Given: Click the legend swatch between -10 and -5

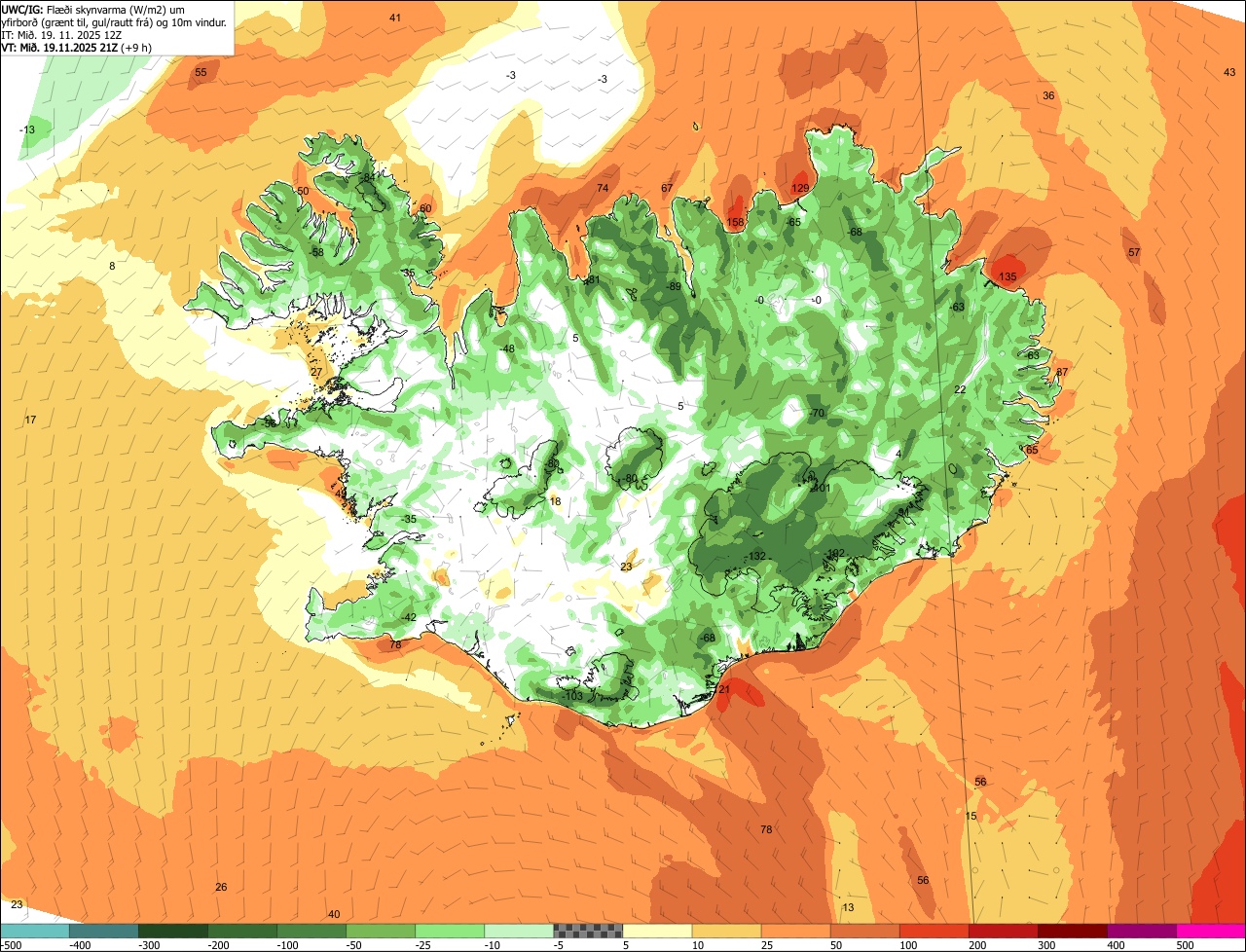Looking at the screenshot, I should [x=519, y=931].
